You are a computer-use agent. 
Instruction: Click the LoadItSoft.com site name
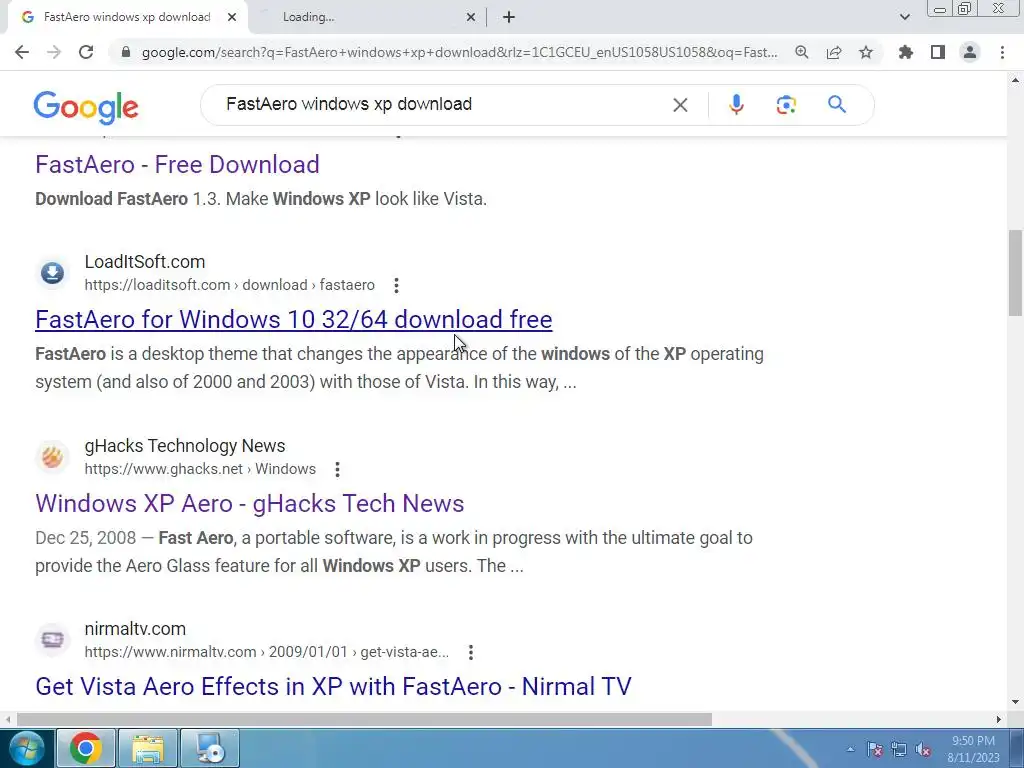coord(145,262)
